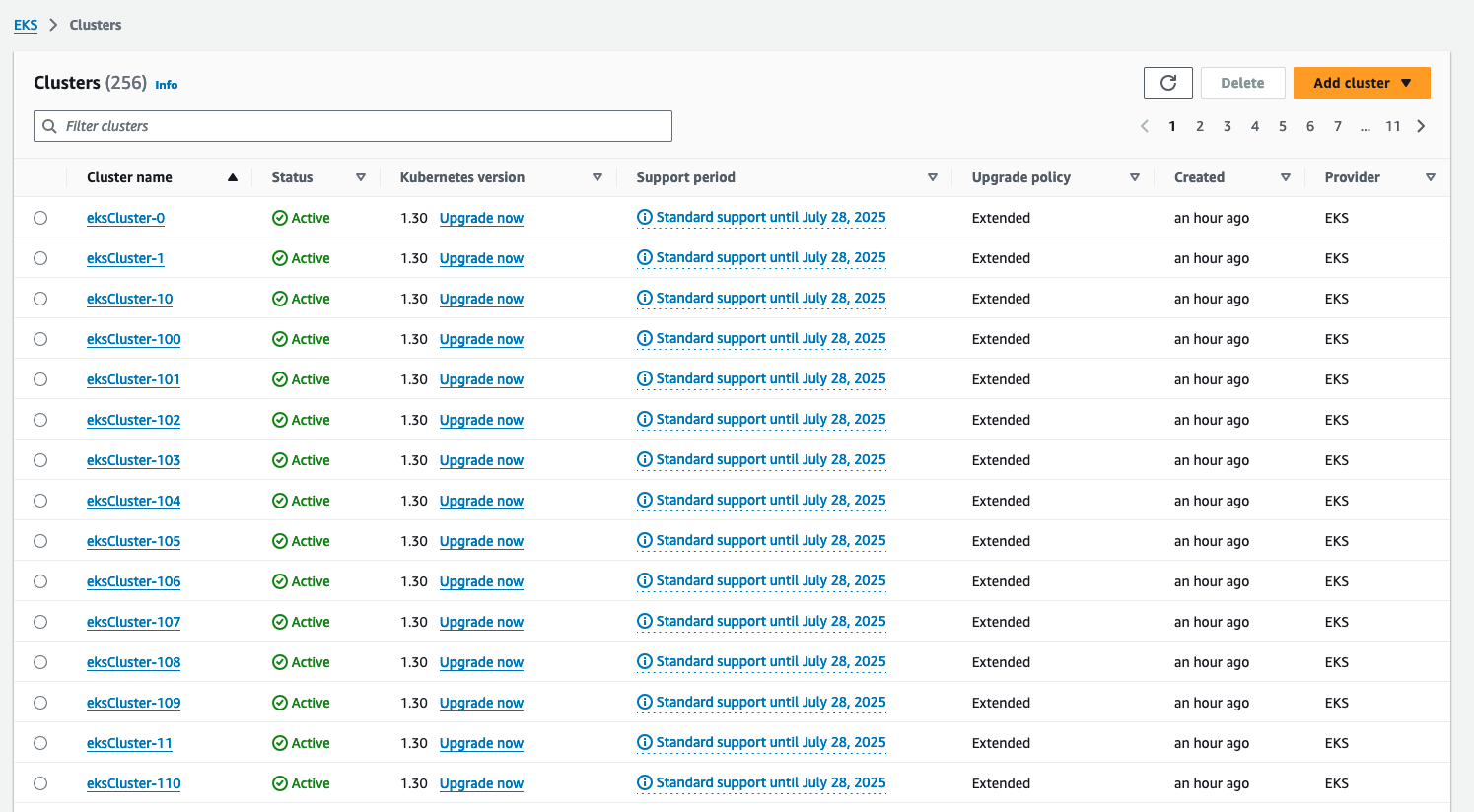This screenshot has width=1474, height=812.
Task: Select radio button for eksCluster-110
Action: click(x=40, y=783)
